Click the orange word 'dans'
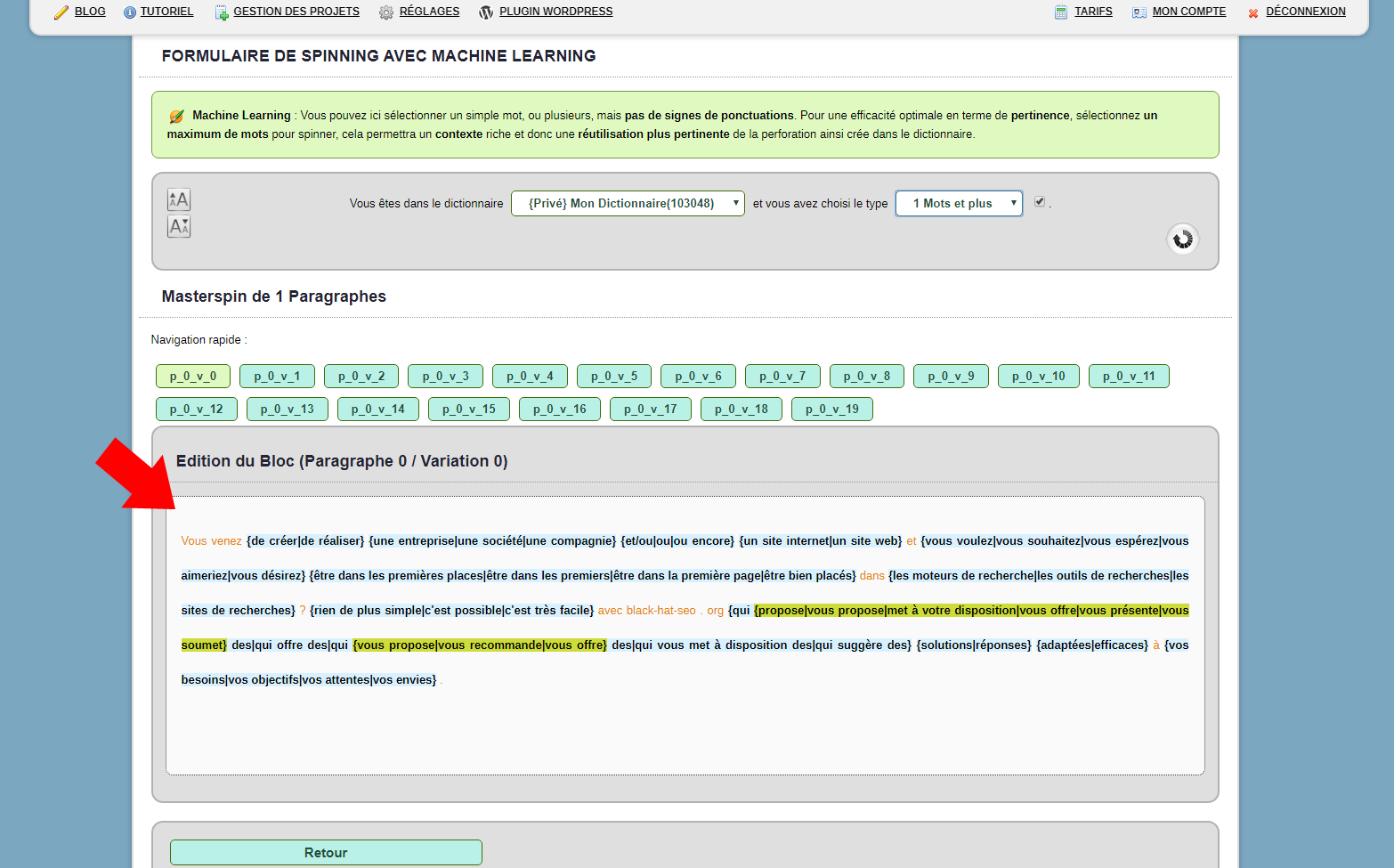Screen dimensions: 1394x868 click(872, 576)
